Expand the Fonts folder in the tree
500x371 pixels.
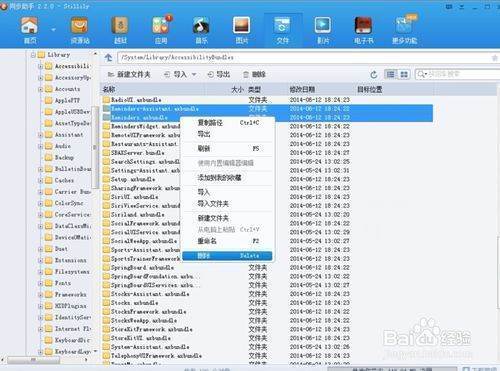(40, 283)
